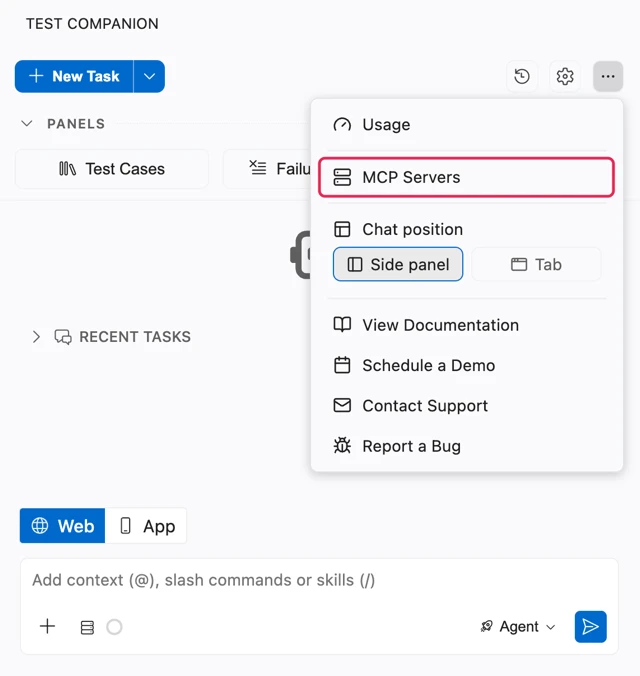Open View Documentation
640x676 pixels.
tap(467, 325)
